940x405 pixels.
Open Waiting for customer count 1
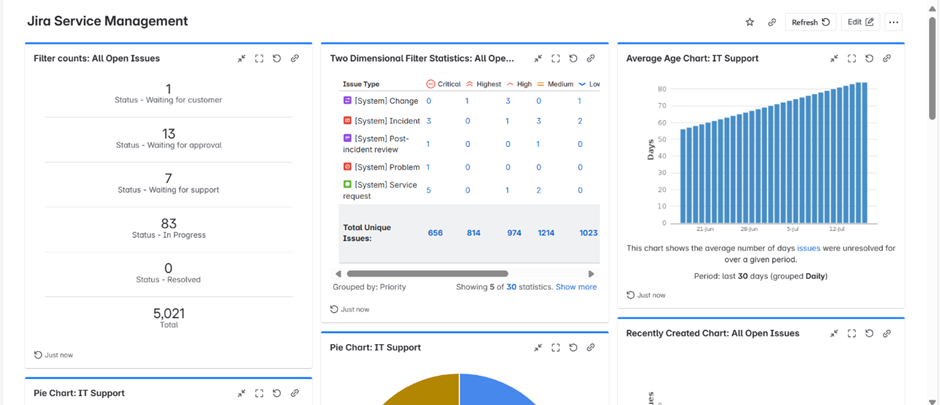pyautogui.click(x=168, y=89)
